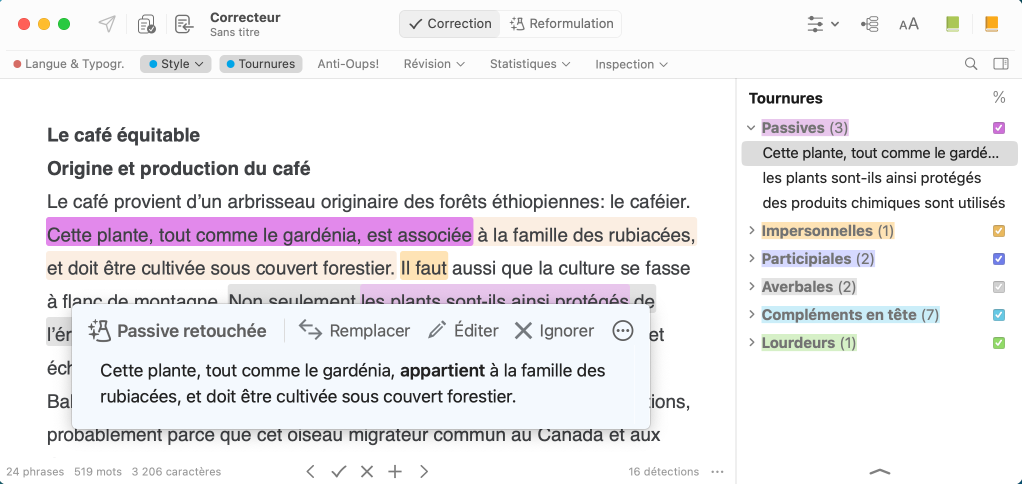Click the more options ellipsis in popup
Viewport: 1022px width, 484px height.
(x=623, y=331)
